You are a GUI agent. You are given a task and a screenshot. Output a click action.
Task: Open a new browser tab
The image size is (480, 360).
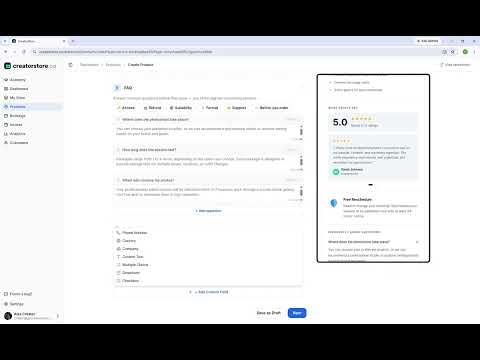click(73, 41)
